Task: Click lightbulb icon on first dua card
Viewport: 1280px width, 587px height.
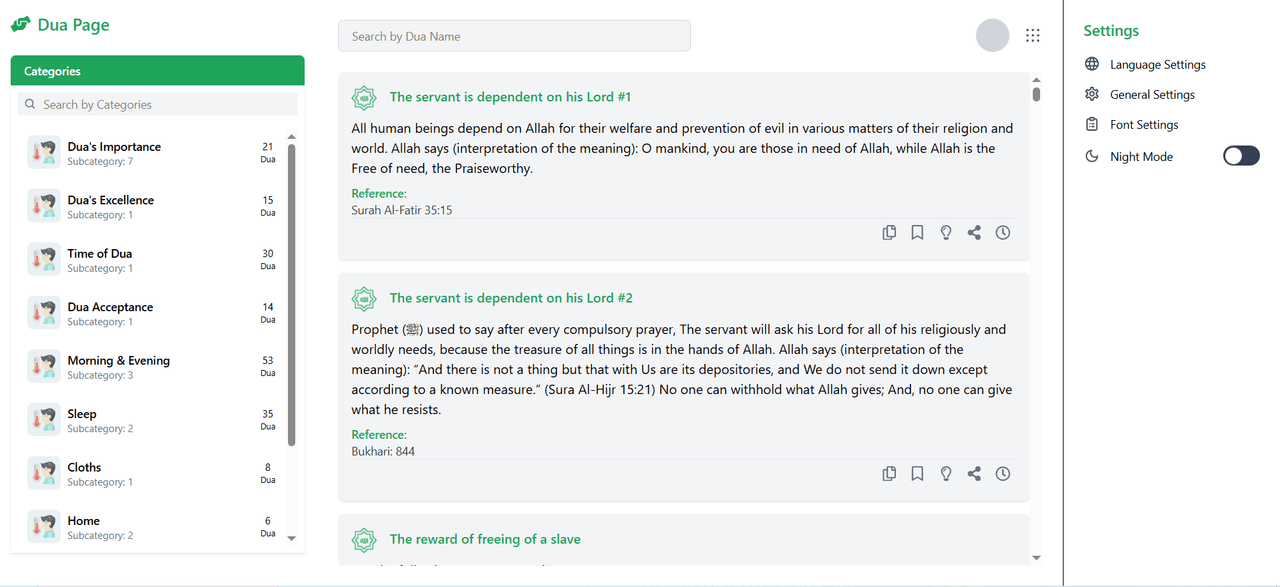Action: tap(946, 233)
